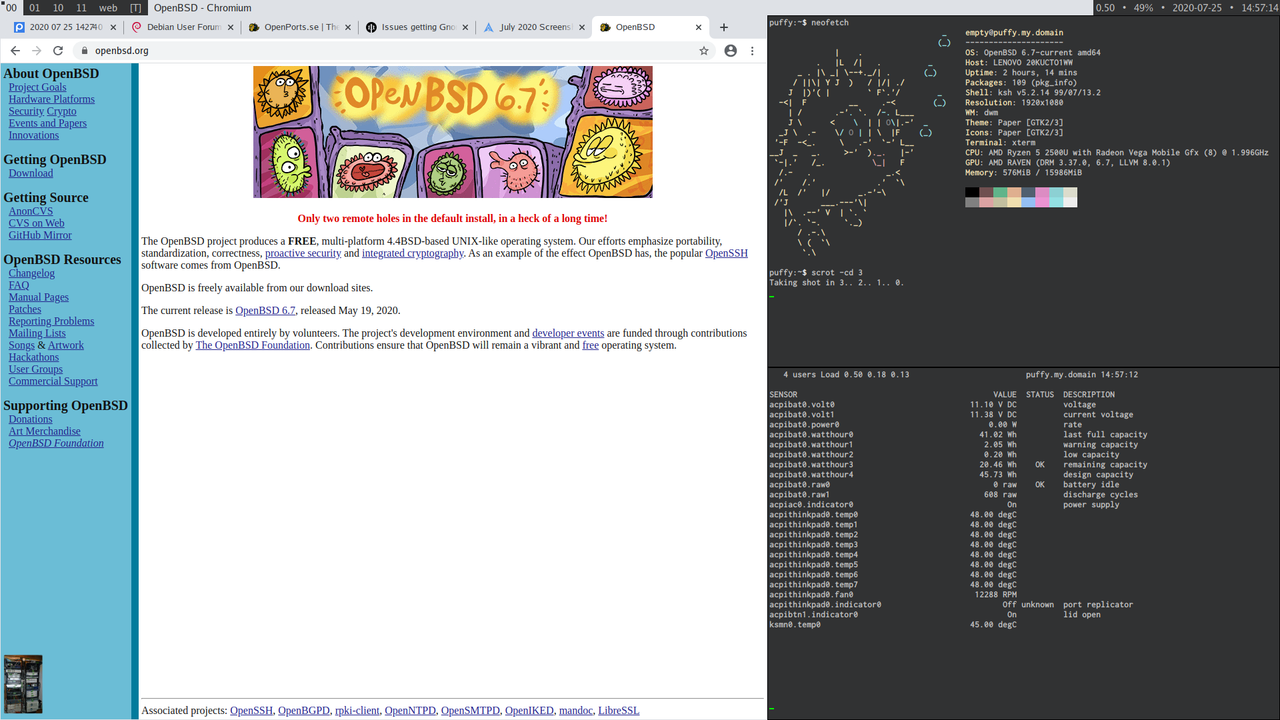Open the Innovations sidebar link
The image size is (1280, 720).
pos(34,135)
